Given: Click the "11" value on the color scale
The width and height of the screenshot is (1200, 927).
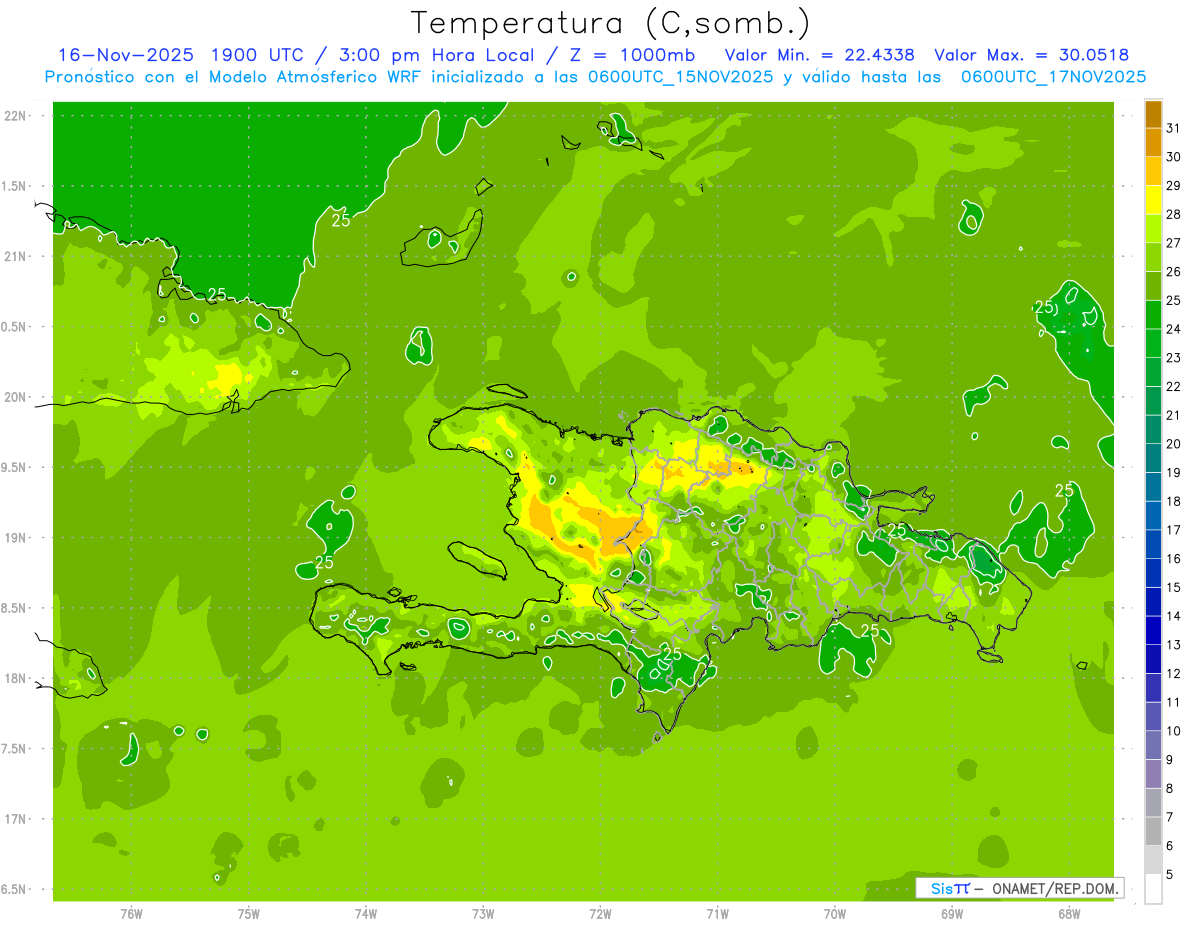Looking at the screenshot, I should click(1174, 703).
